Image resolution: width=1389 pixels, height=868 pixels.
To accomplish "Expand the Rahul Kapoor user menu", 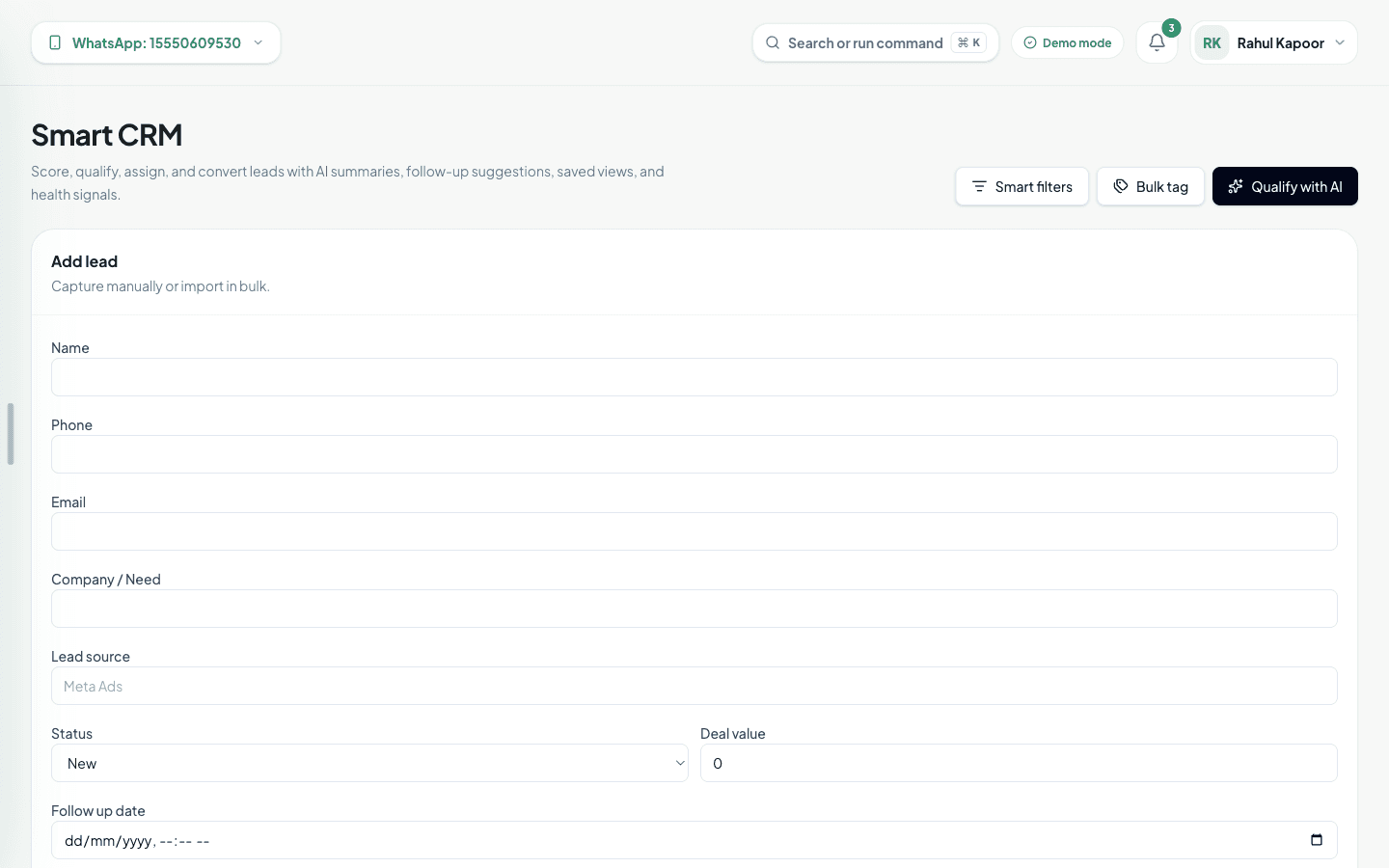I will pyautogui.click(x=1274, y=42).
